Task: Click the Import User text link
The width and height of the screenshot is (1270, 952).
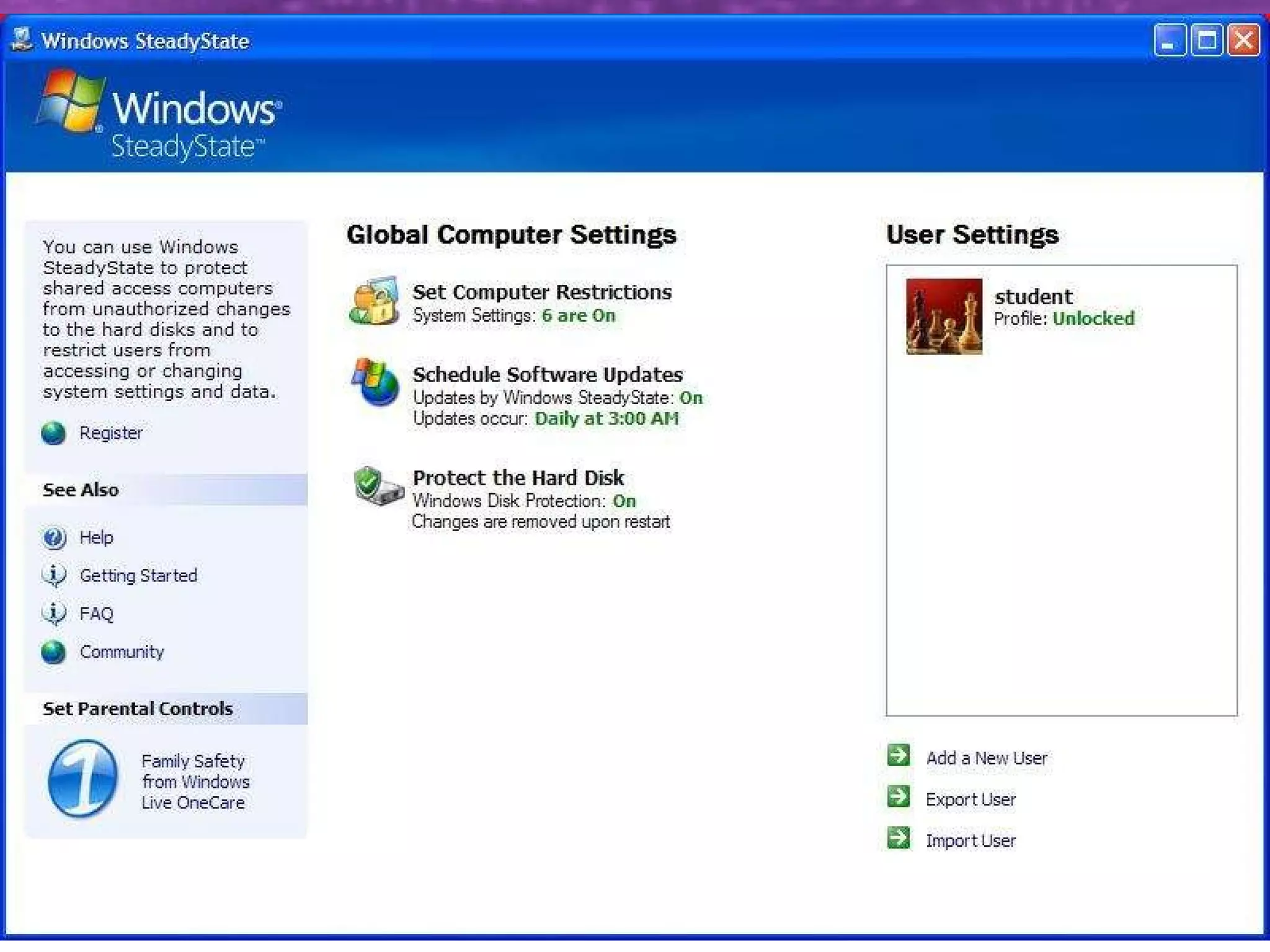Action: [x=970, y=841]
